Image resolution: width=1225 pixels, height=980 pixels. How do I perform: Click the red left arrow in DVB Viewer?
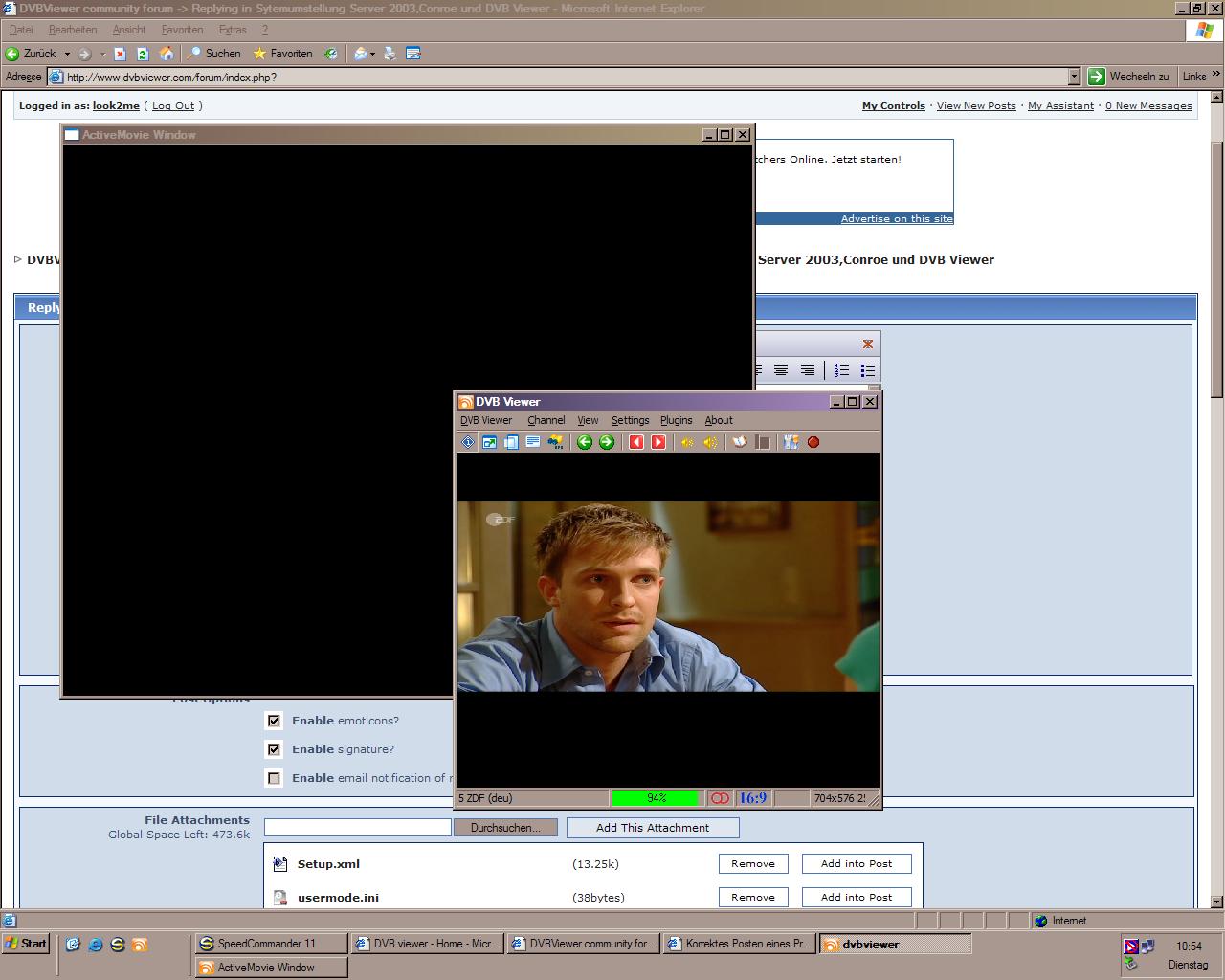click(x=636, y=442)
